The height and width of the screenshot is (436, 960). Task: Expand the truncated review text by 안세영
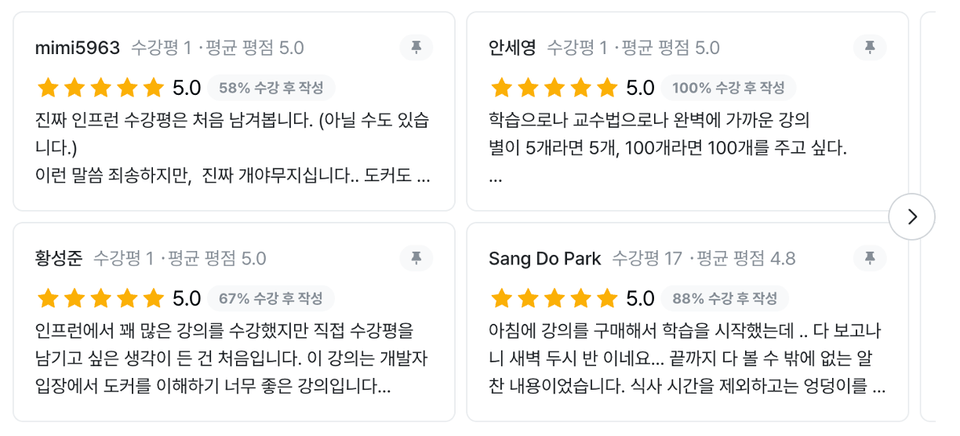click(x=496, y=177)
